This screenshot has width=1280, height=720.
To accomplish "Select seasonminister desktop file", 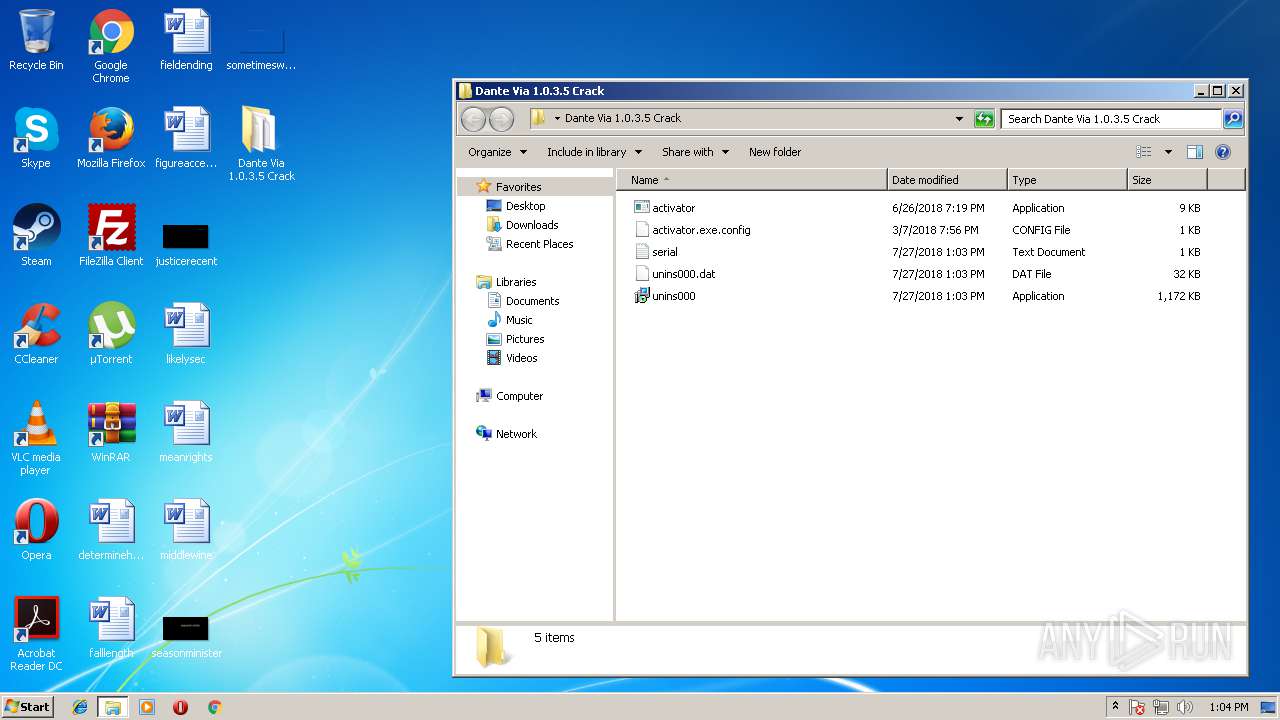I will pos(186,636).
